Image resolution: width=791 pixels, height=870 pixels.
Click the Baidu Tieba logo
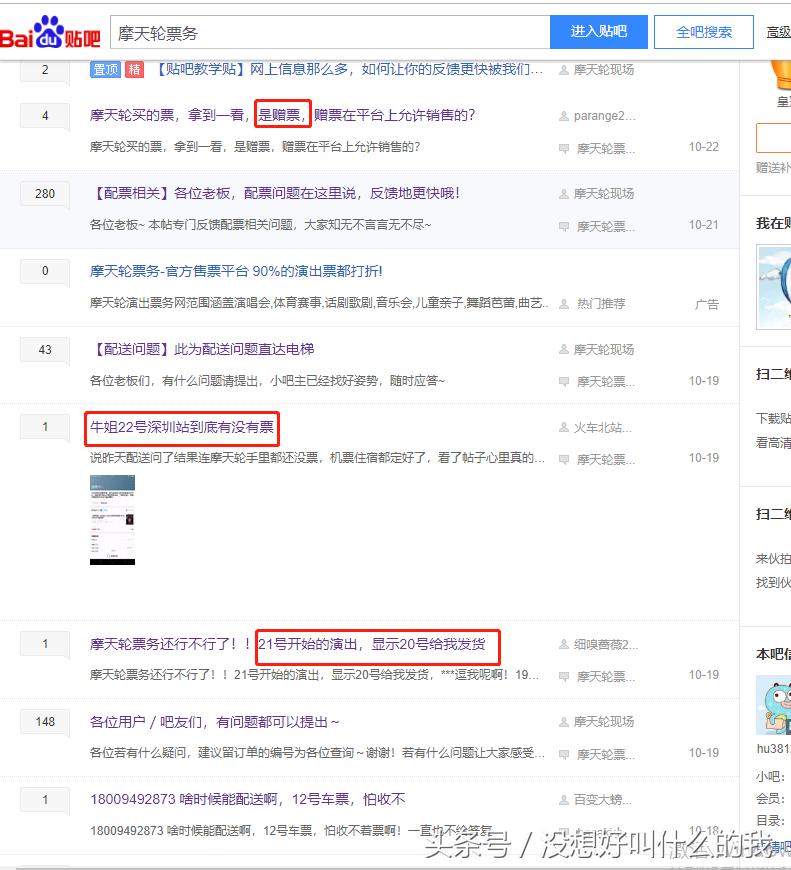point(50,32)
